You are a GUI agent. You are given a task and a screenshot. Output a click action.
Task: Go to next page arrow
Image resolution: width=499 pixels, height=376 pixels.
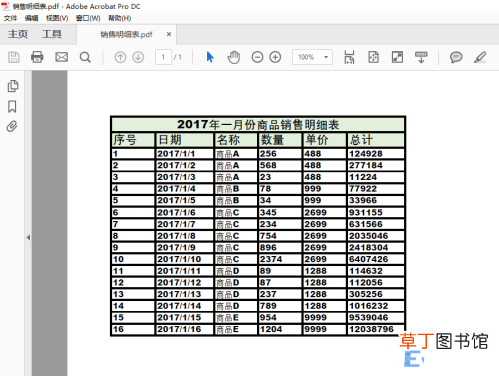[x=138, y=57]
